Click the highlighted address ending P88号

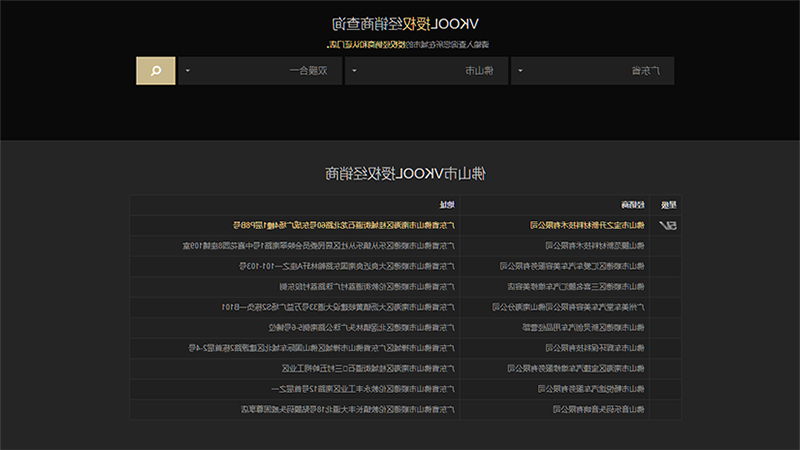[343, 225]
